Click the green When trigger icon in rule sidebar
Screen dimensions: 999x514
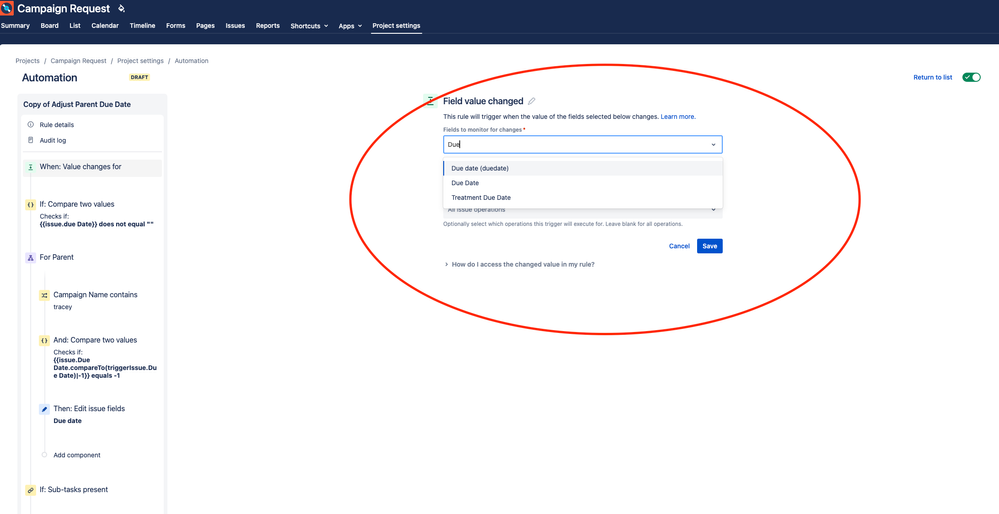point(31,167)
